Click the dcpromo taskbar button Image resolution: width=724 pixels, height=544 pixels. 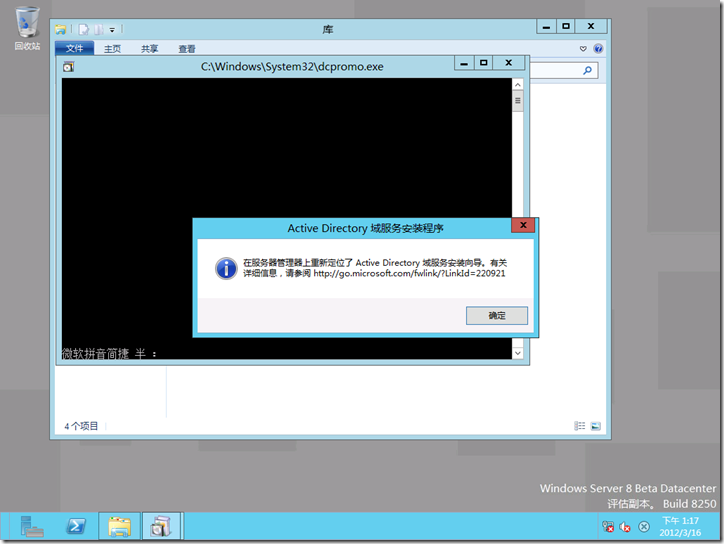162,526
